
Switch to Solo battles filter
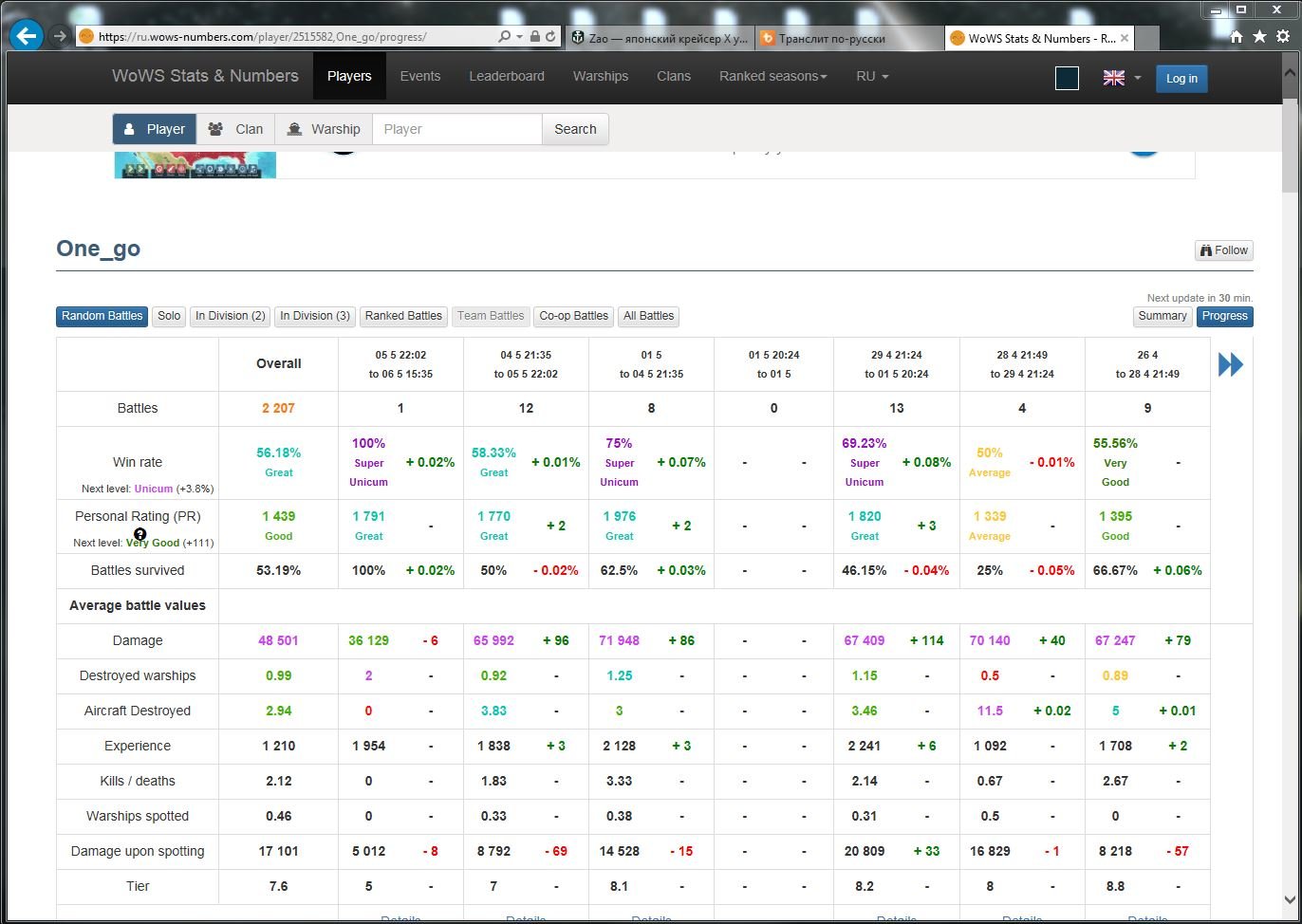click(x=169, y=316)
